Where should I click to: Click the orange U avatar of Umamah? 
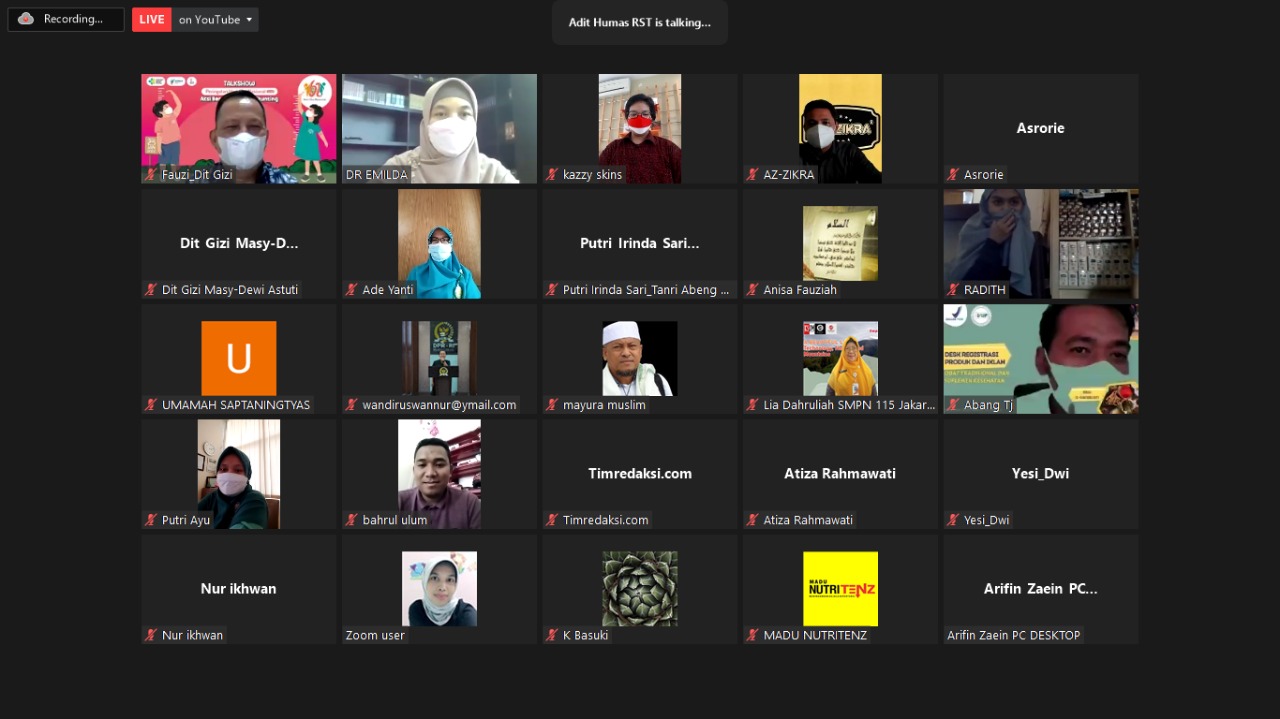[x=238, y=358]
